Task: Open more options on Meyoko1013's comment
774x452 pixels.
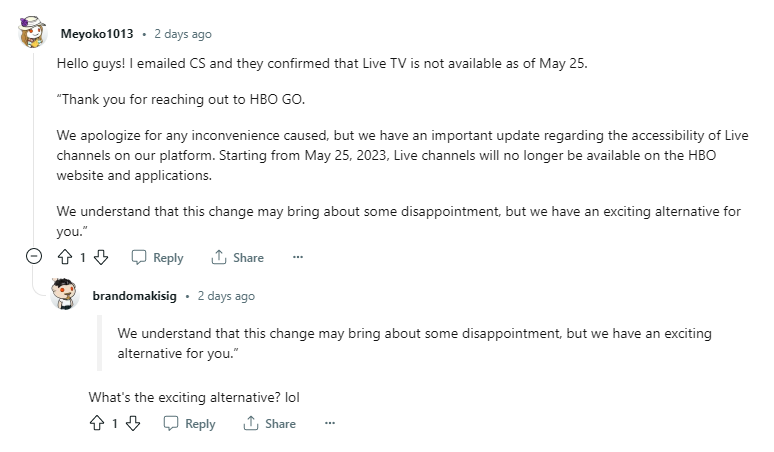Action: tap(297, 257)
